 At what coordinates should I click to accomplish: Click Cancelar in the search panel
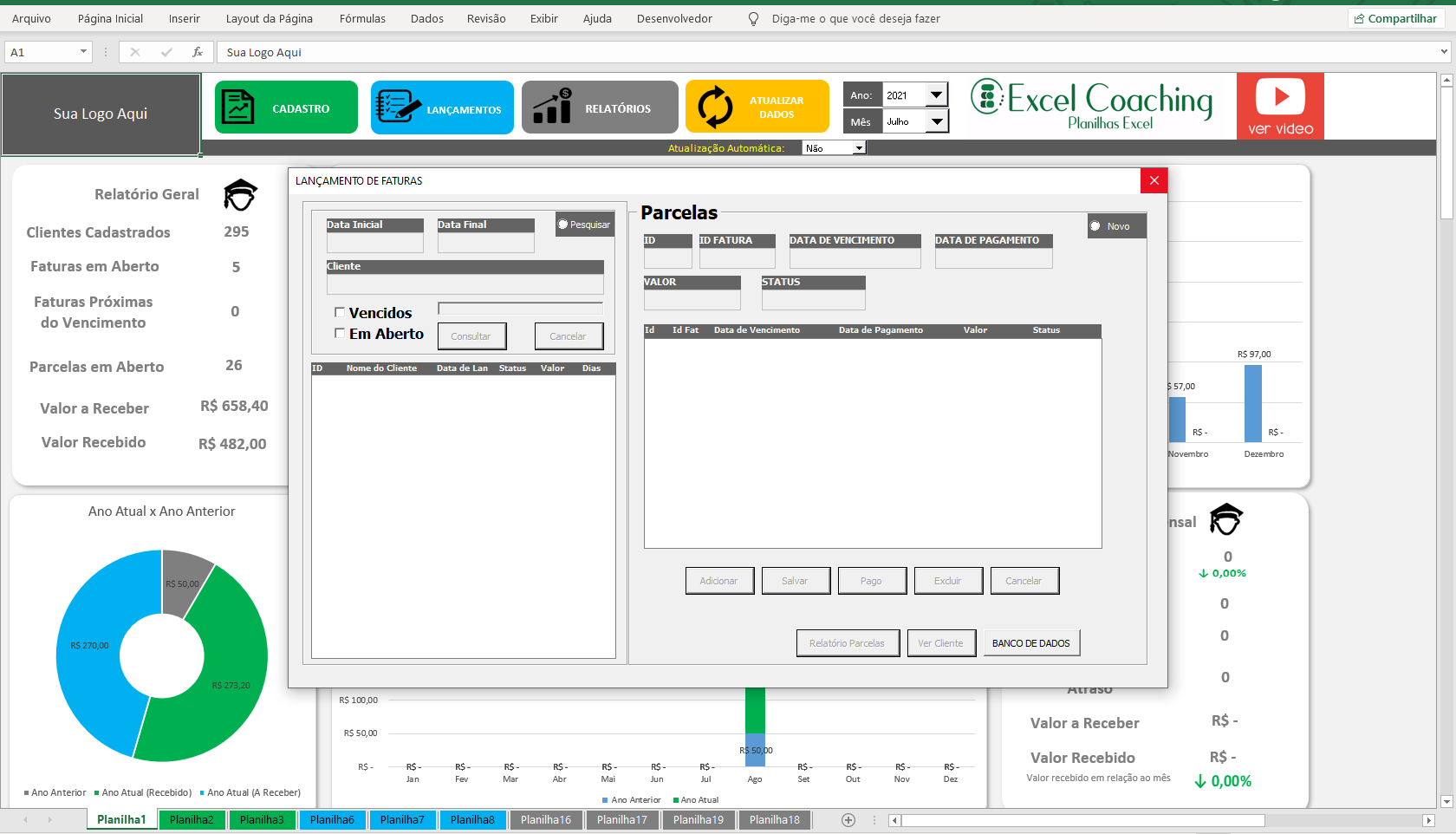pos(569,336)
